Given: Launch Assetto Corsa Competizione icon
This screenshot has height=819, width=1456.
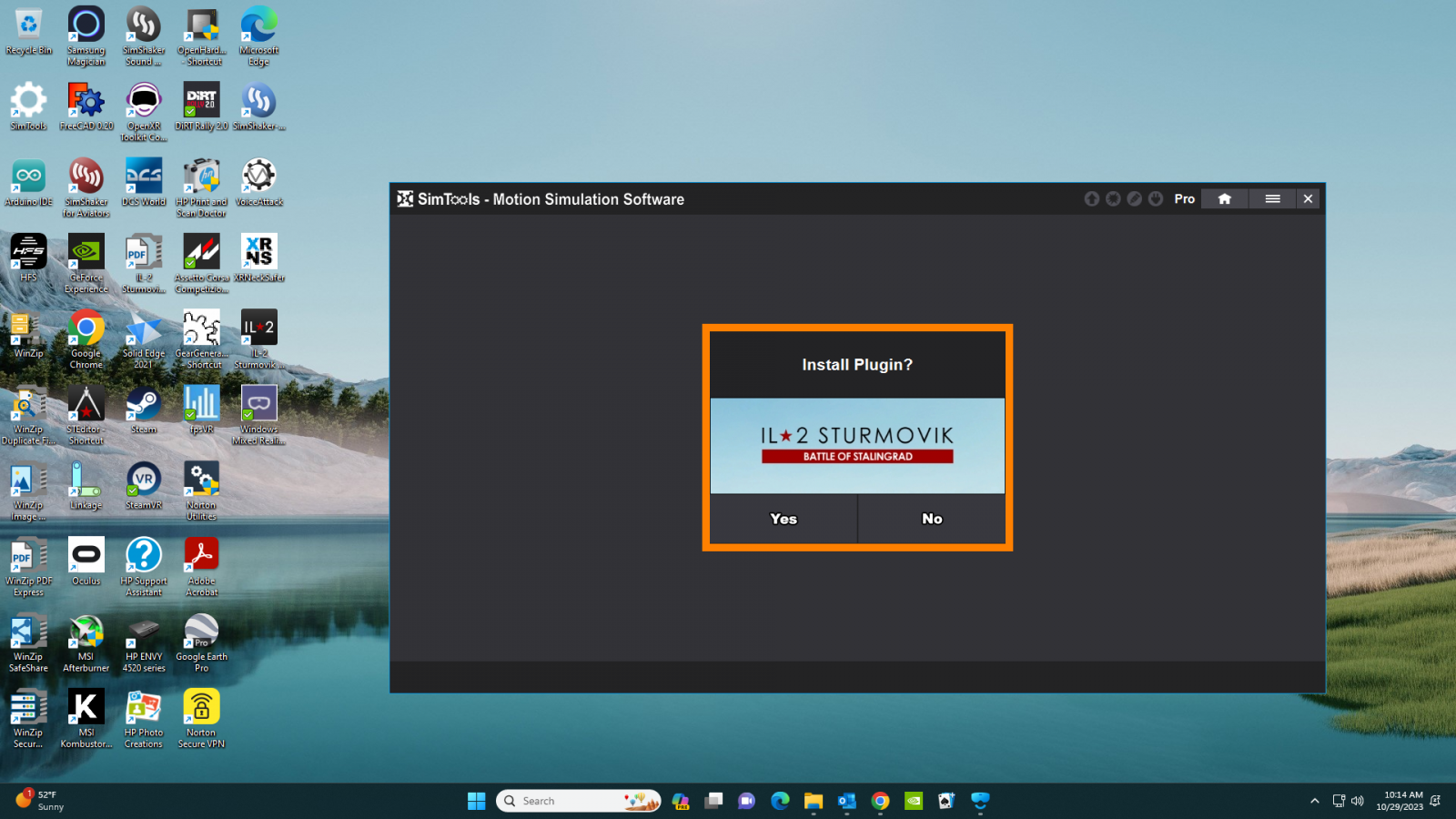Looking at the screenshot, I should [201, 264].
